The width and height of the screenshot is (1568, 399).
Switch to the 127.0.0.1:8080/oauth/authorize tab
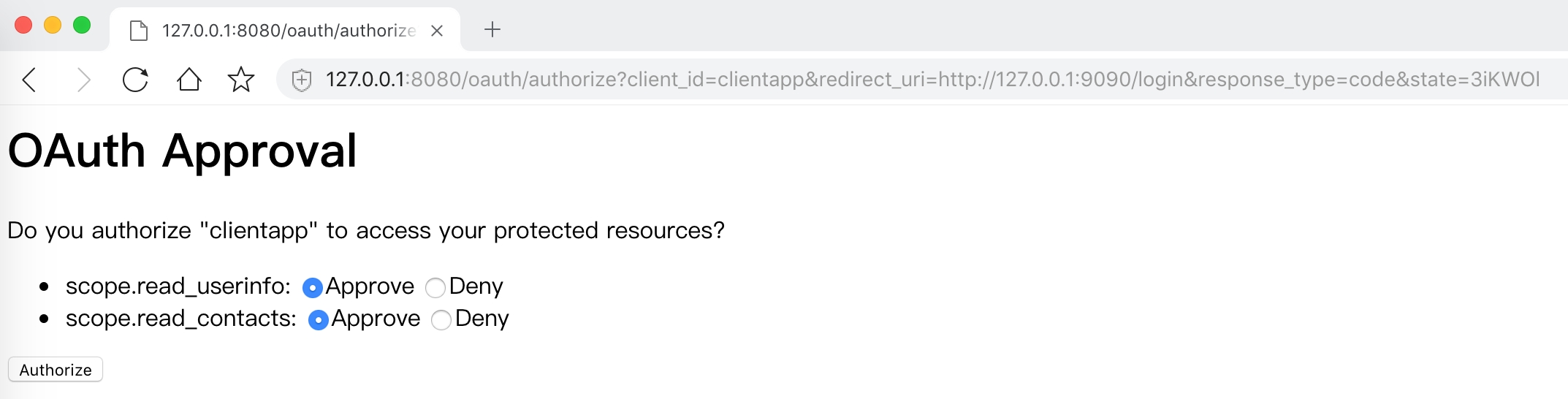click(288, 31)
